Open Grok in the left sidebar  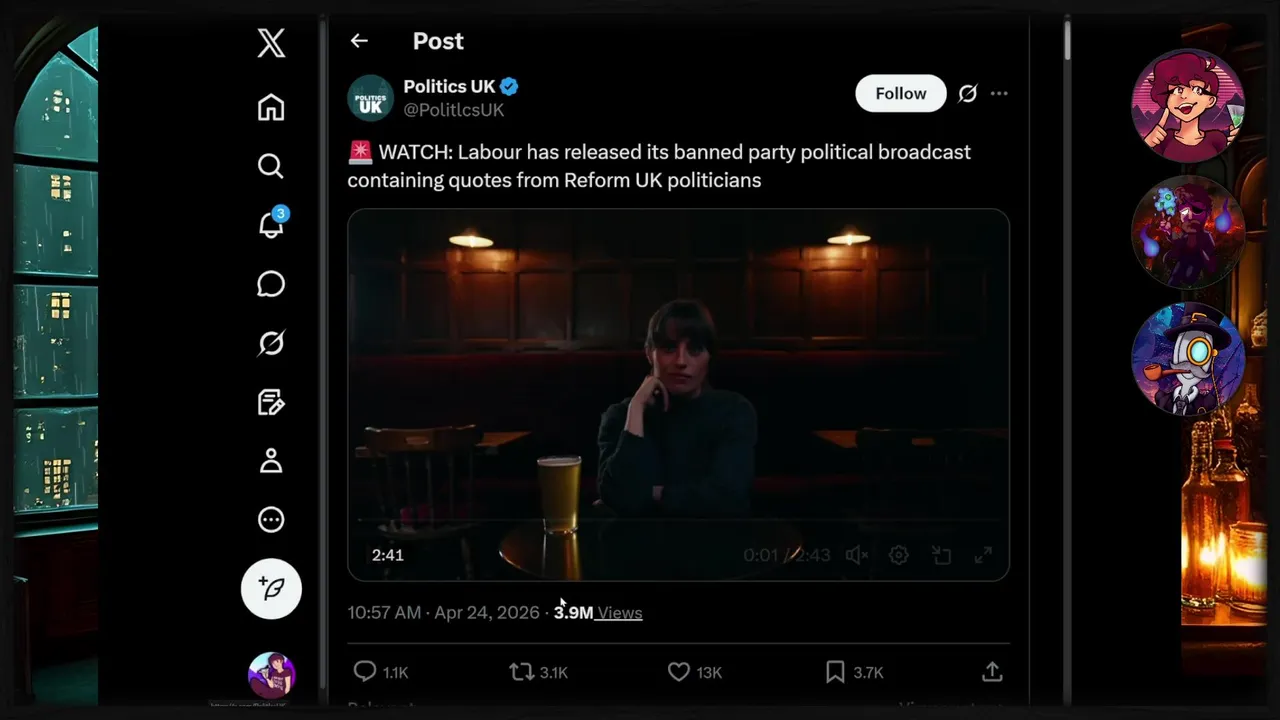click(271, 343)
